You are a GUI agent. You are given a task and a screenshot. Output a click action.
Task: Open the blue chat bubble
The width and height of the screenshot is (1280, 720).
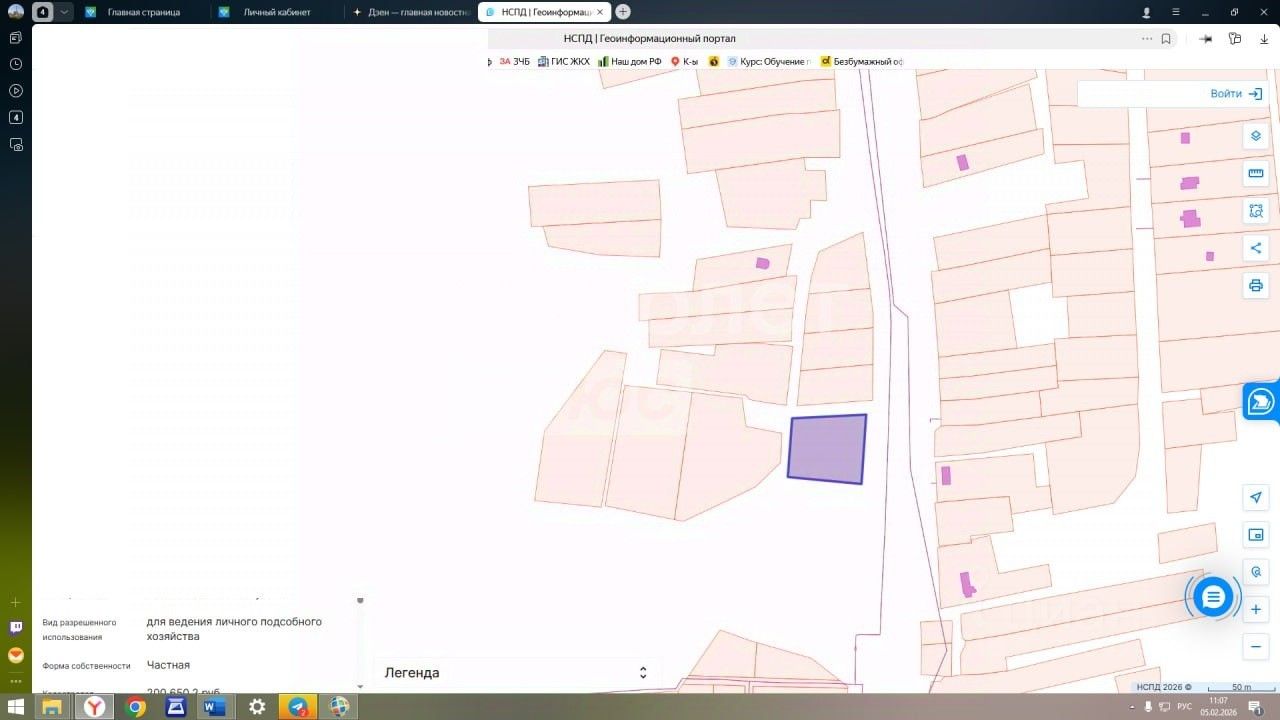1213,598
